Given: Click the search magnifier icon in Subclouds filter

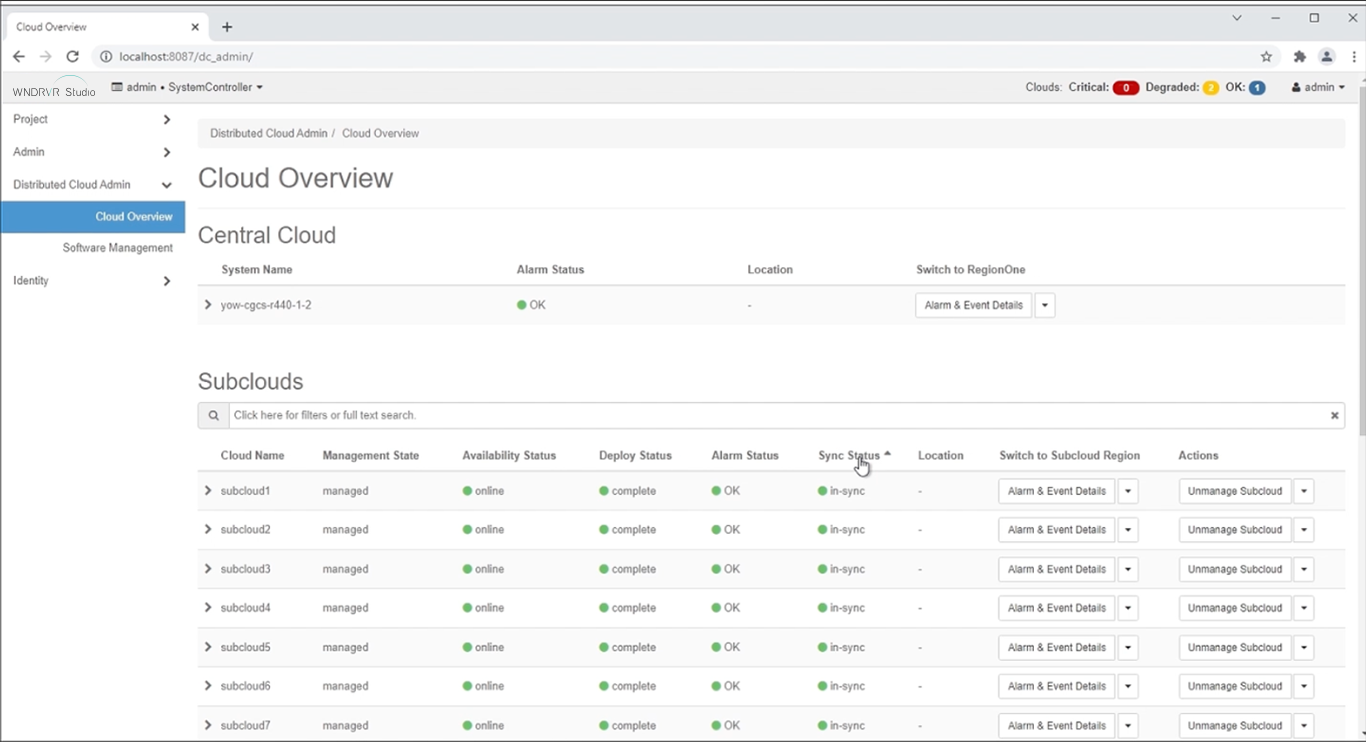Looking at the screenshot, I should (213, 415).
